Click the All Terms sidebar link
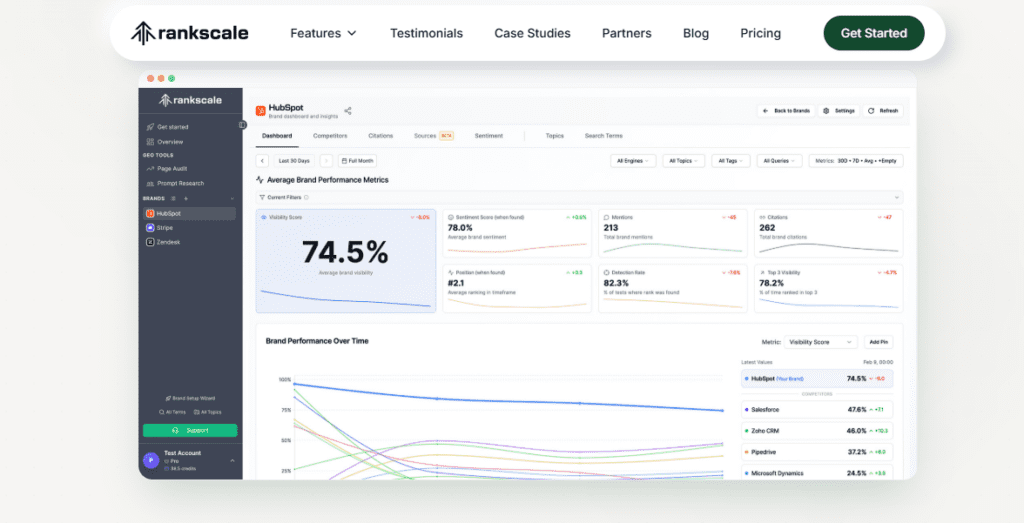The width and height of the screenshot is (1024, 523). 172,412
